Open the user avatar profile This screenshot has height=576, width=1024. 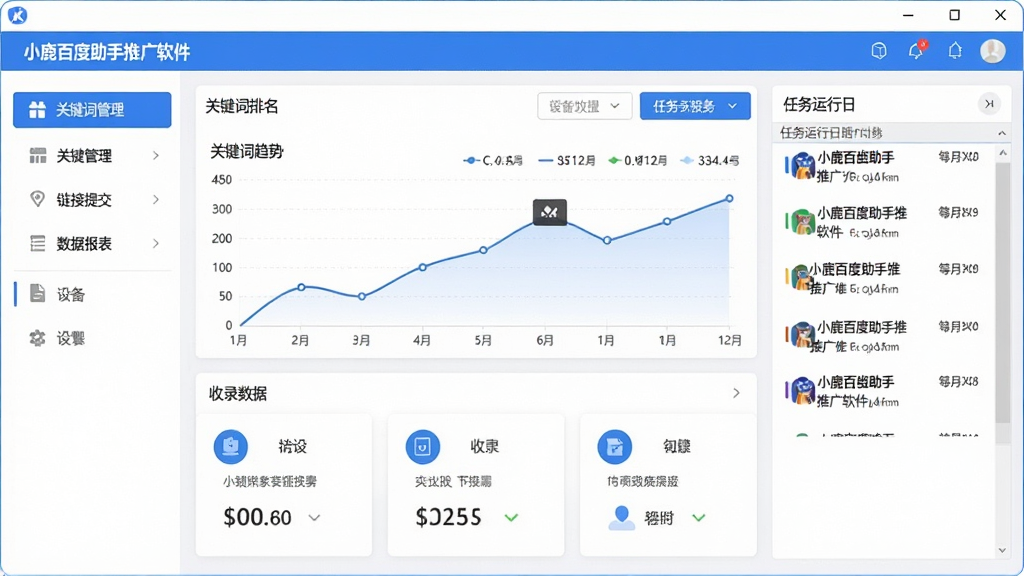(x=993, y=50)
